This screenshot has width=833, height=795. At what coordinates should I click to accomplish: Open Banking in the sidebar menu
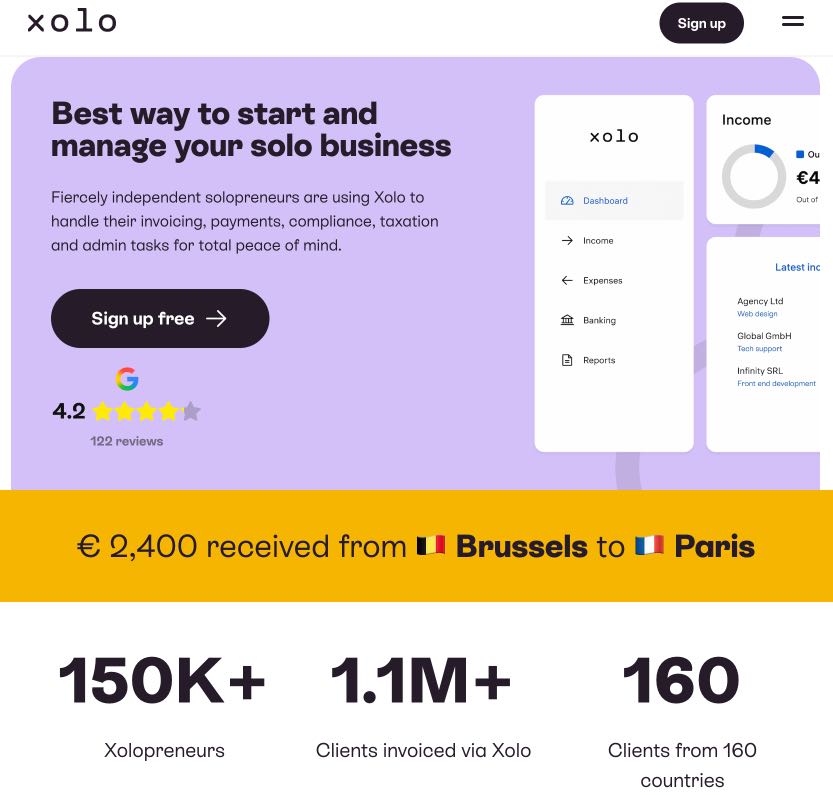coord(599,321)
